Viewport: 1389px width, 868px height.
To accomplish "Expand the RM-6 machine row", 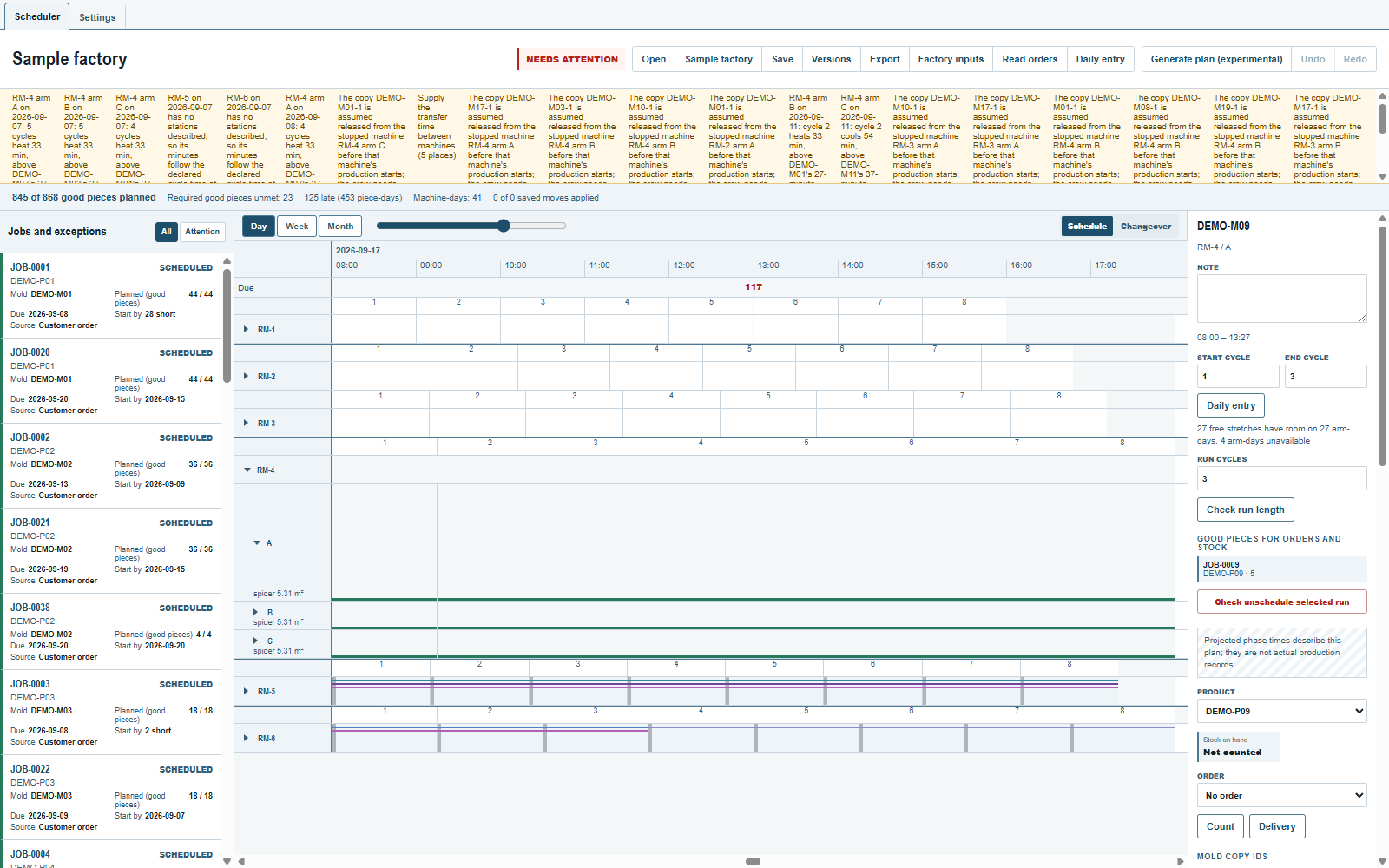I will tap(247, 739).
